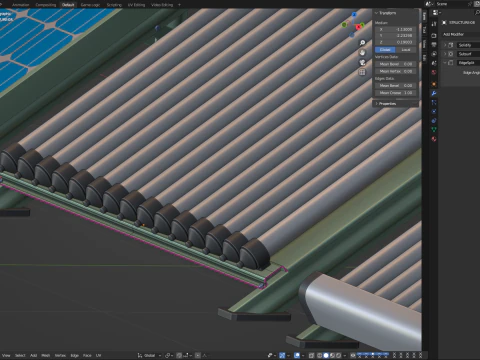This screenshot has height=360, width=480.
Task: Click the pan view hand icon
Action: [362, 53]
